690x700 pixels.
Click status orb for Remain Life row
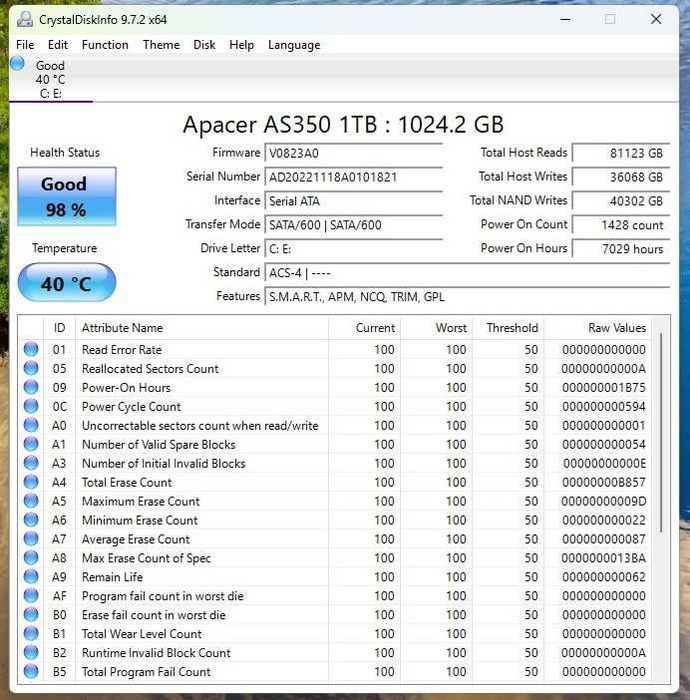coord(31,577)
